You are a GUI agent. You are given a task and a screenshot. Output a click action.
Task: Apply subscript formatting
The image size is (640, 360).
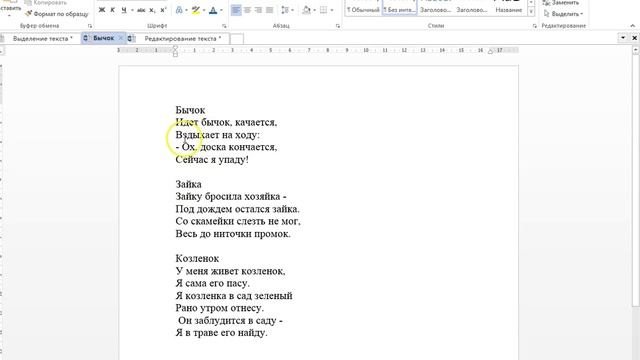click(x=152, y=10)
